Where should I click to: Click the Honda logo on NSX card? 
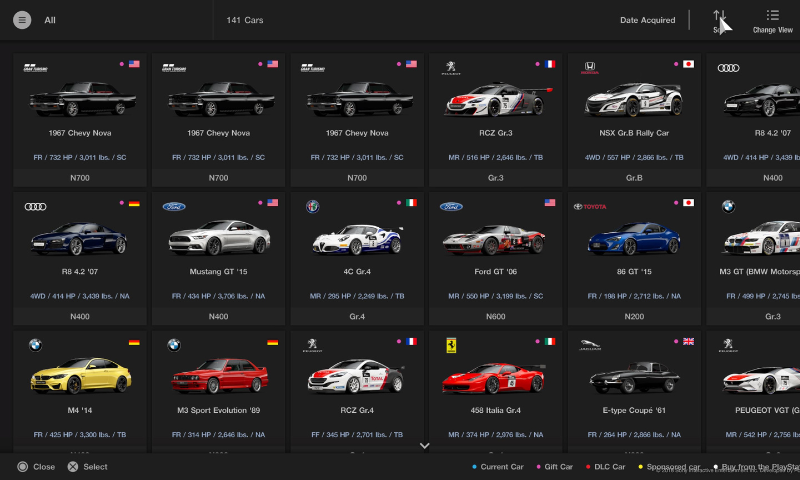point(590,68)
